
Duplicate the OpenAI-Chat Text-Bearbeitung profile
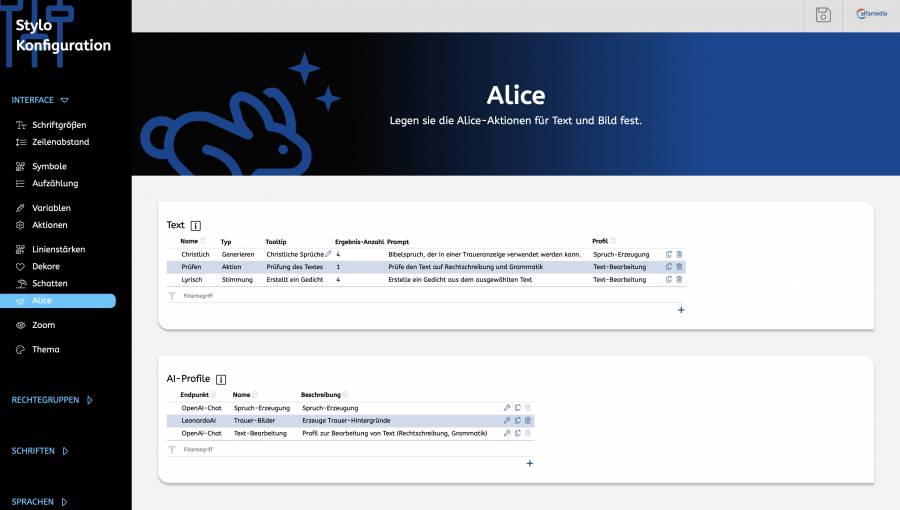517,434
